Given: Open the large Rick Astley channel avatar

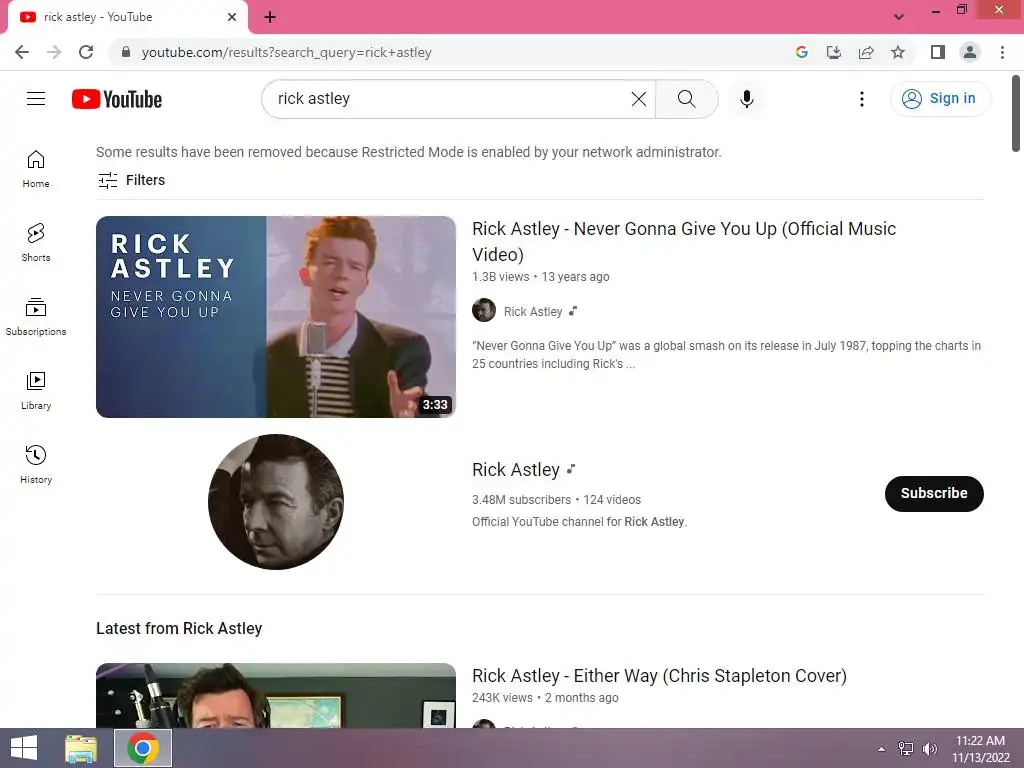Looking at the screenshot, I should (276, 502).
